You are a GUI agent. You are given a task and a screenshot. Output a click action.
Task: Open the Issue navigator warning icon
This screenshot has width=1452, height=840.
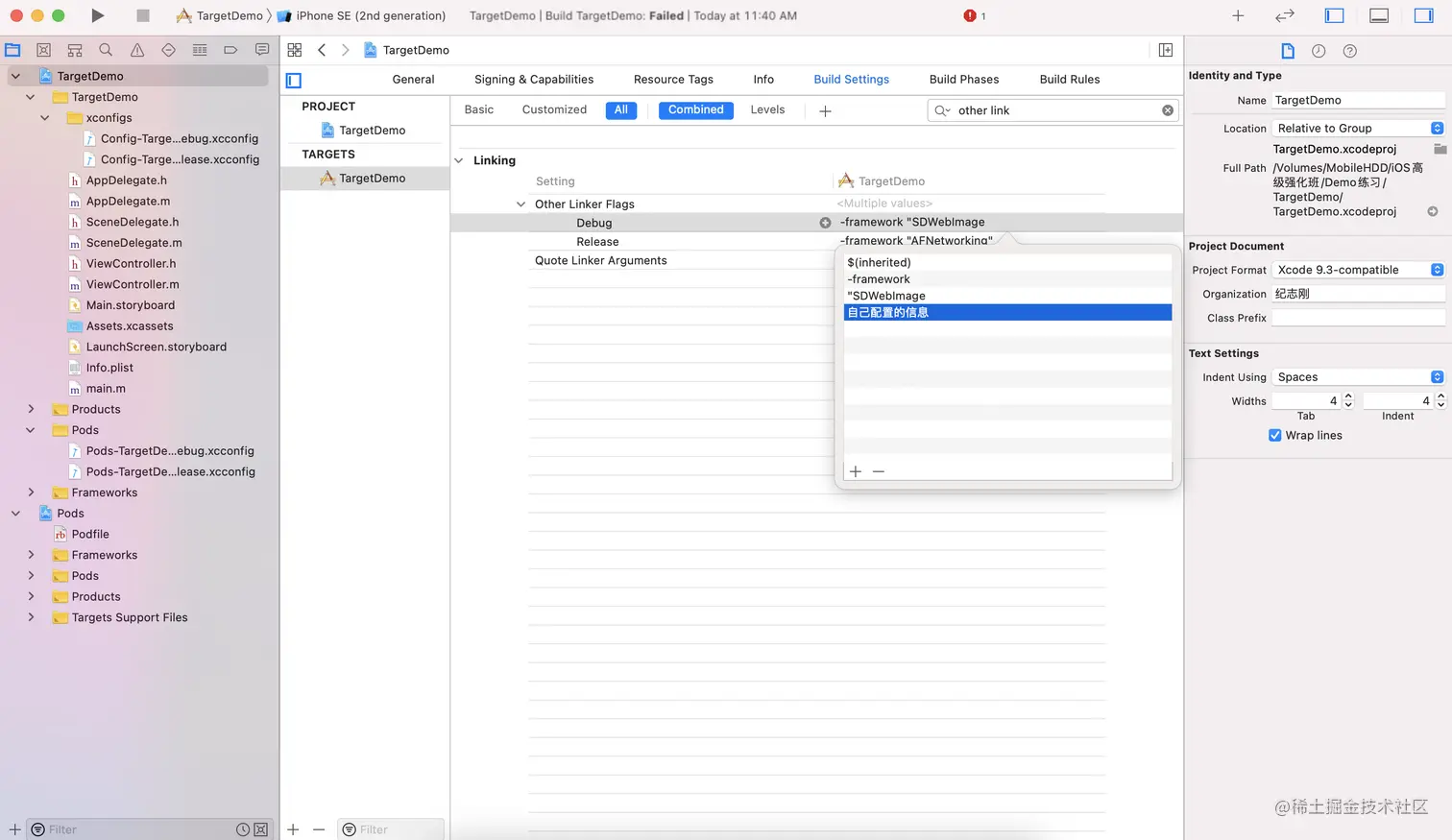tap(137, 50)
